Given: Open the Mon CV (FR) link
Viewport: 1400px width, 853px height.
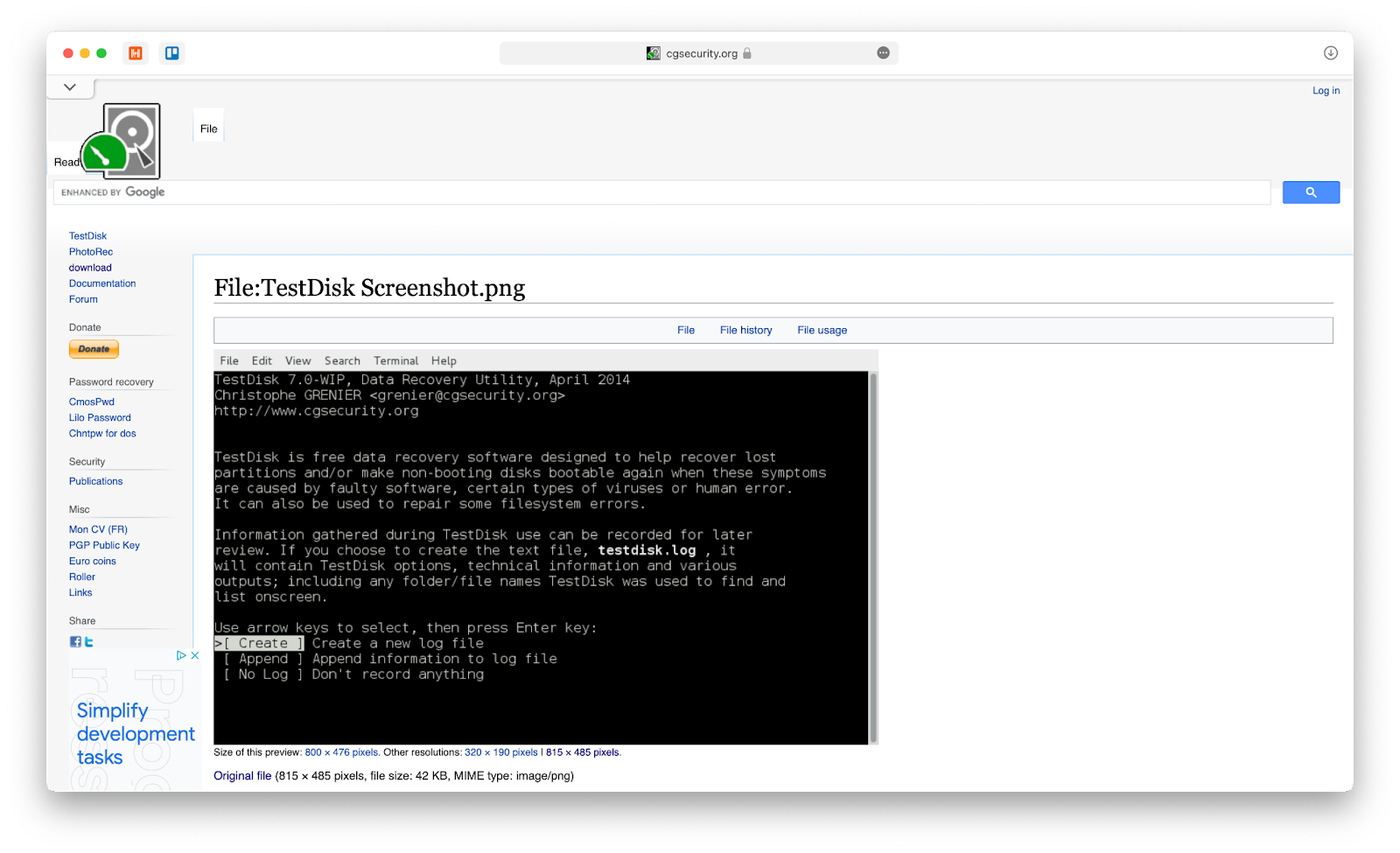Looking at the screenshot, I should (98, 529).
